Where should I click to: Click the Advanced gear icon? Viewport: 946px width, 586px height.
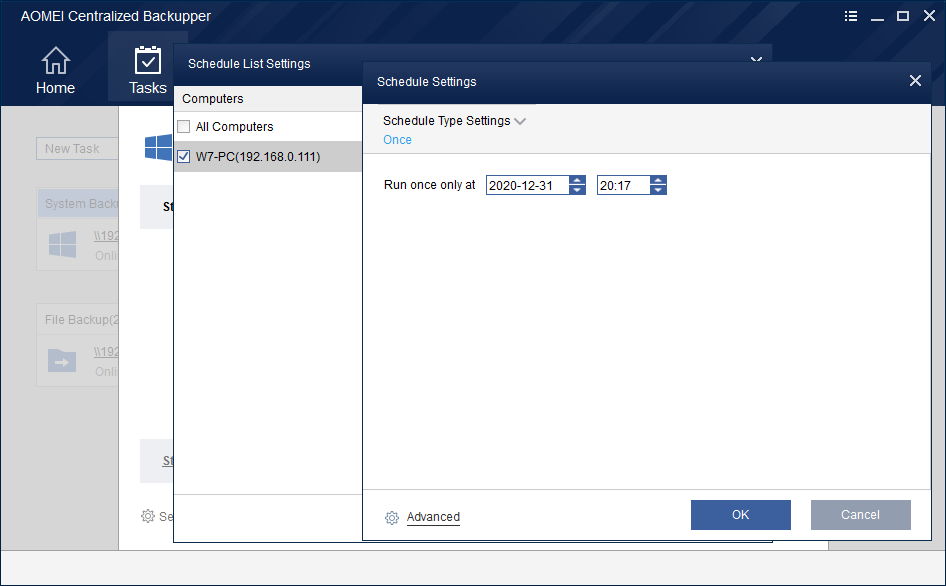click(x=392, y=518)
